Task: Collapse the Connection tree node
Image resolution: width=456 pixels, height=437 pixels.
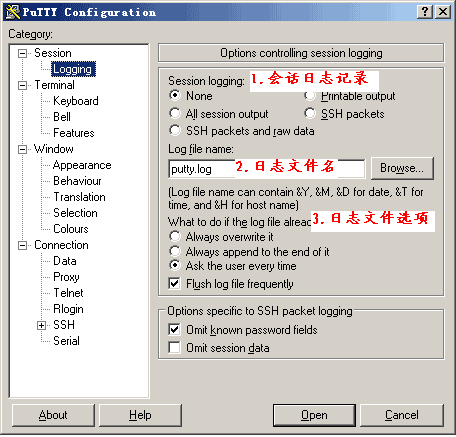Action: click(22, 245)
